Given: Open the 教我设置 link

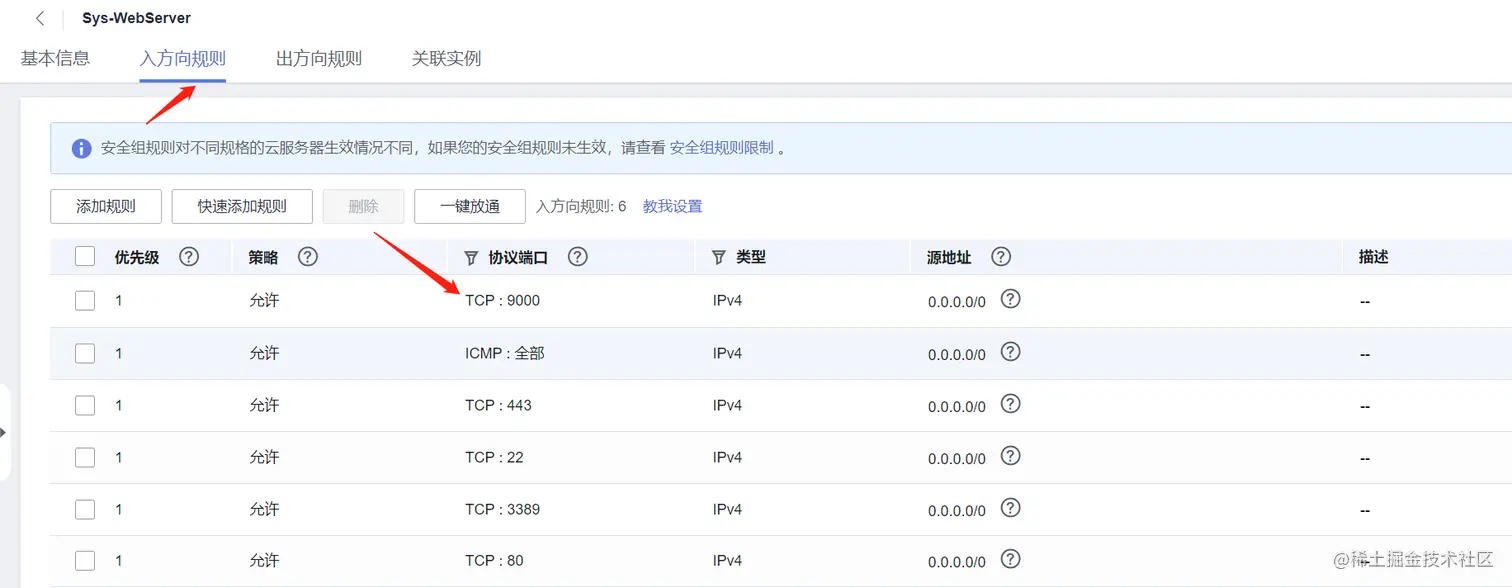Looking at the screenshot, I should tap(672, 206).
